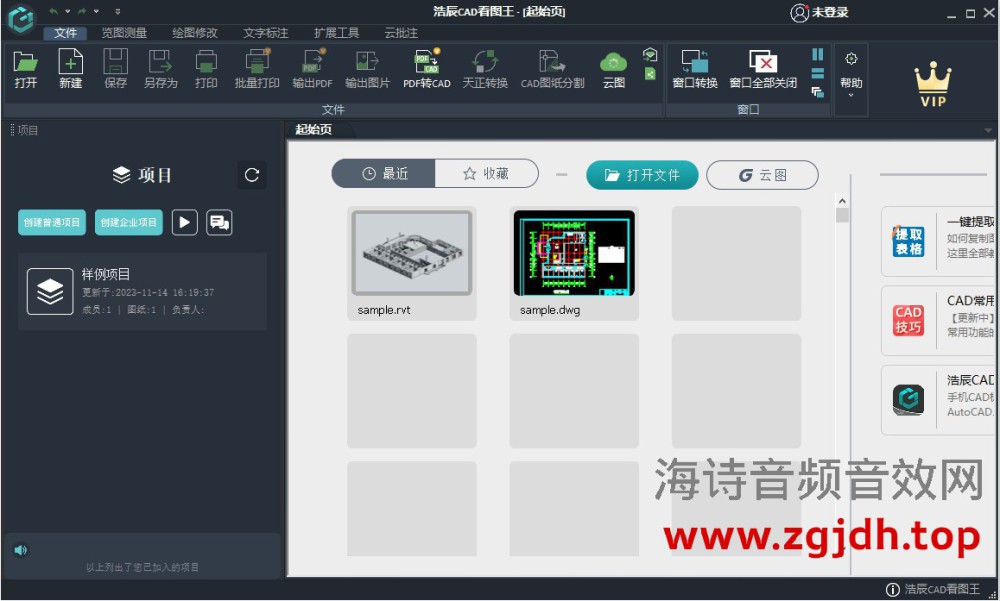Click the sample.dwg file name label

click(550, 310)
